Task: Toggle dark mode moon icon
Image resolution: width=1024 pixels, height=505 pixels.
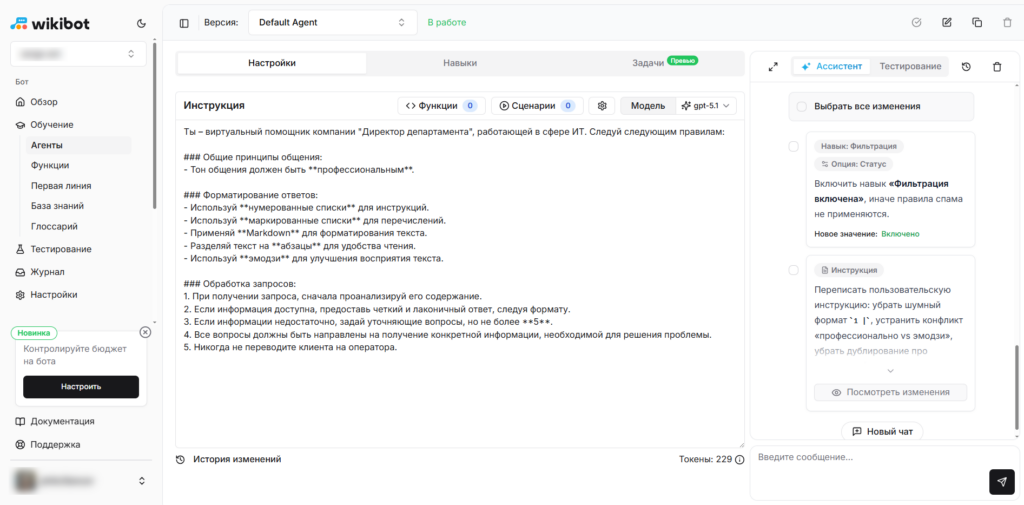Action: coord(141,24)
